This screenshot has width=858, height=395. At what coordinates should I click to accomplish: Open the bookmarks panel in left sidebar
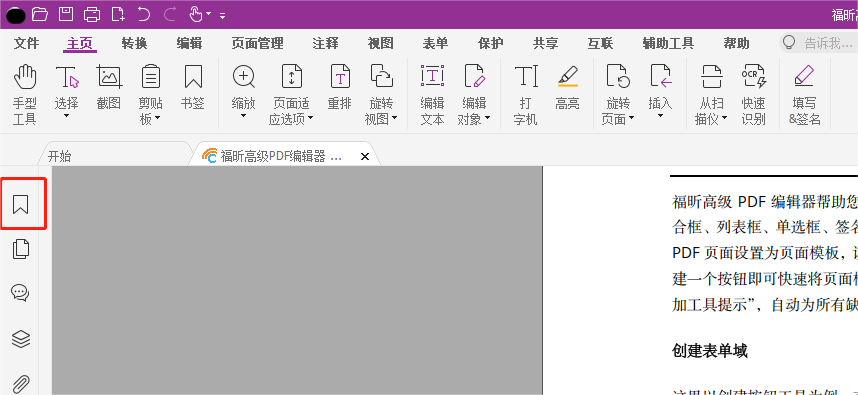(x=21, y=205)
